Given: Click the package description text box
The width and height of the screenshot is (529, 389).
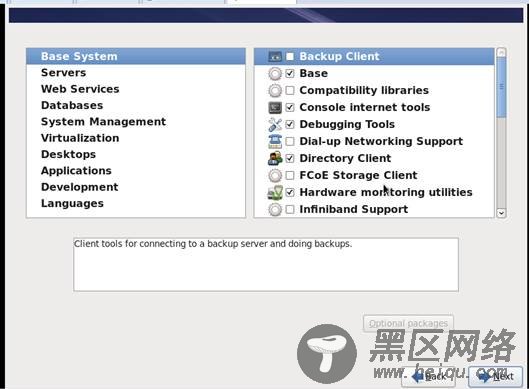Looking at the screenshot, I should click(266, 265).
